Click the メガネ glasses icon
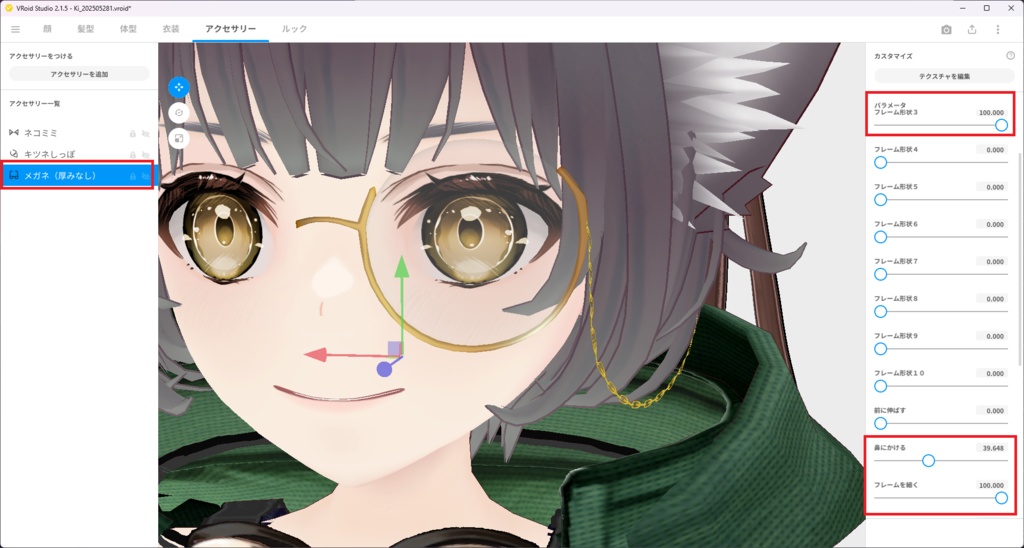 (x=14, y=176)
